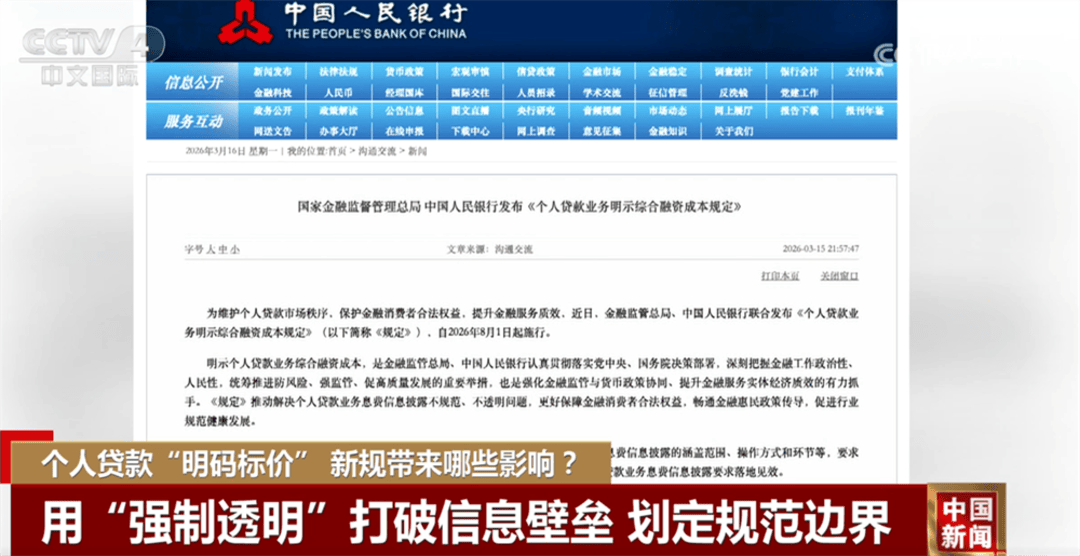Screen dimensions: 1080x556
Task: Set font size to small (小)
Action: pos(236,249)
